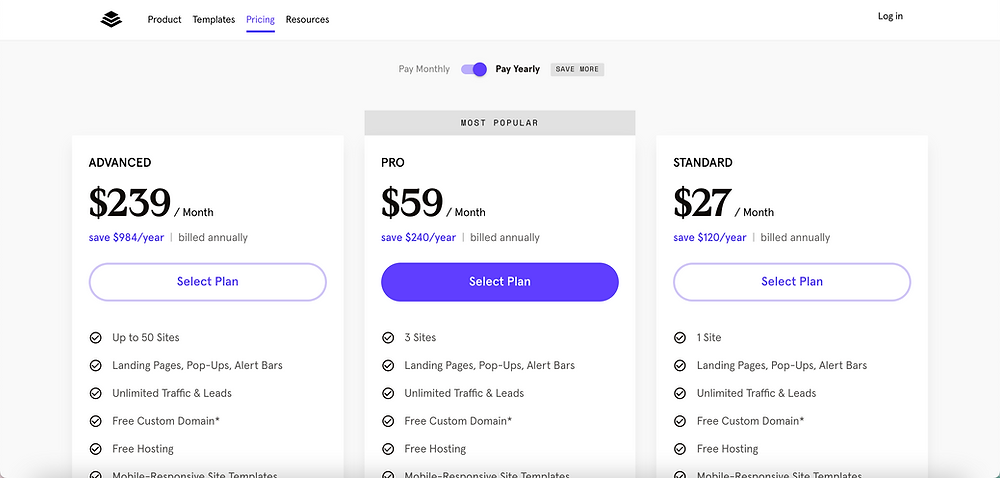
Task: Click checkmark icon beside 3 Sites
Action: 388,338
